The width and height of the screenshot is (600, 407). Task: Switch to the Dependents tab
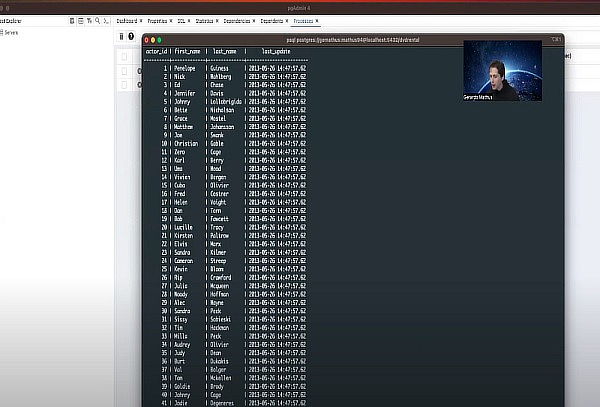272,21
